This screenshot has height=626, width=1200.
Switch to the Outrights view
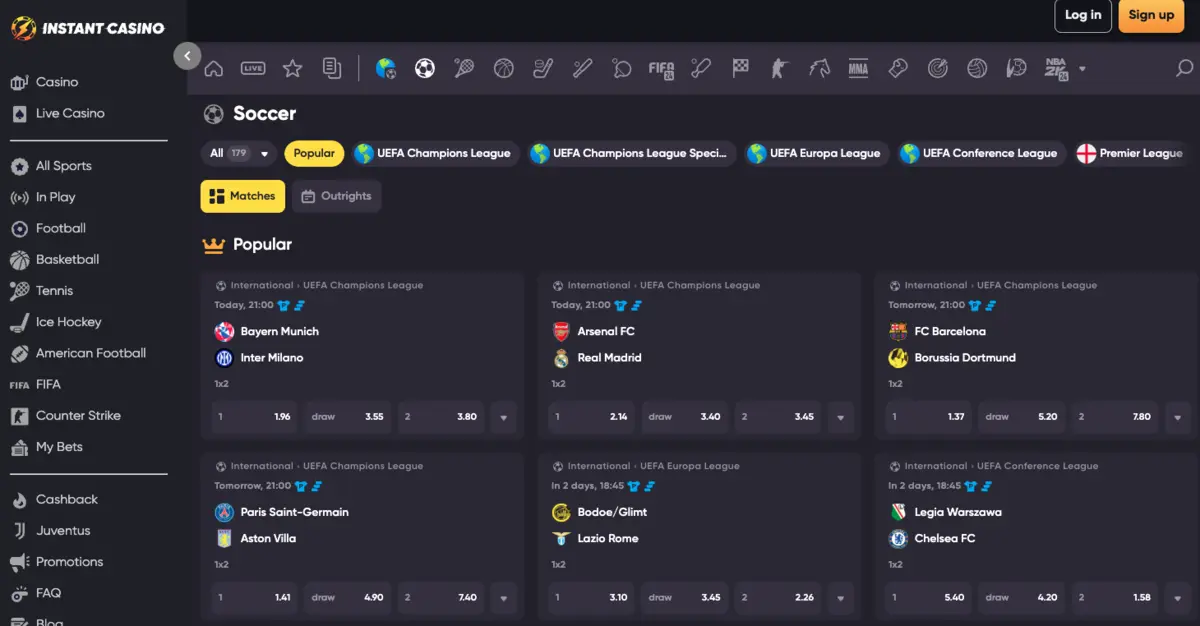pyautogui.click(x=336, y=196)
